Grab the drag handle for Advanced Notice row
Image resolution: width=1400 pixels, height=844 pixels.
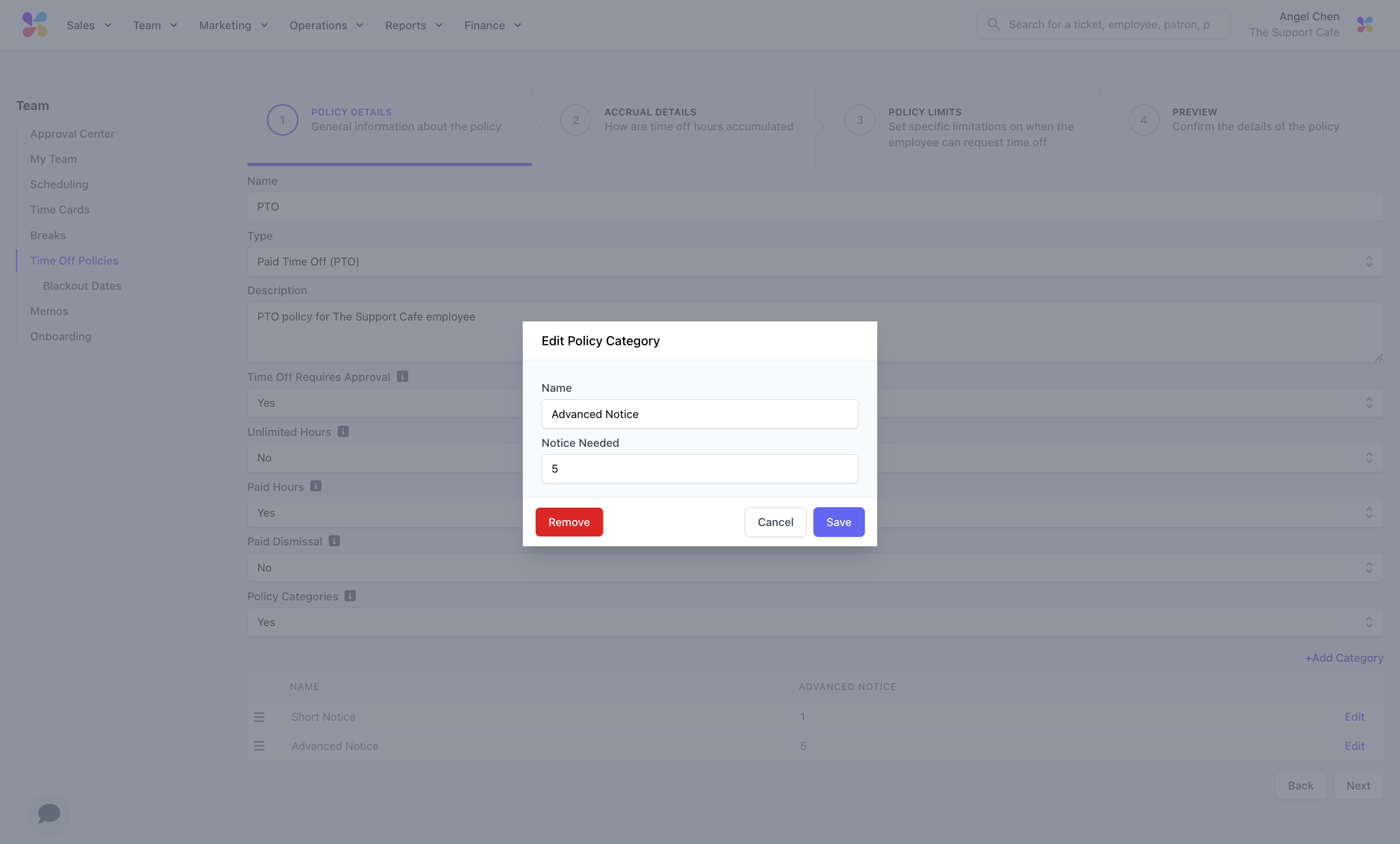point(259,745)
